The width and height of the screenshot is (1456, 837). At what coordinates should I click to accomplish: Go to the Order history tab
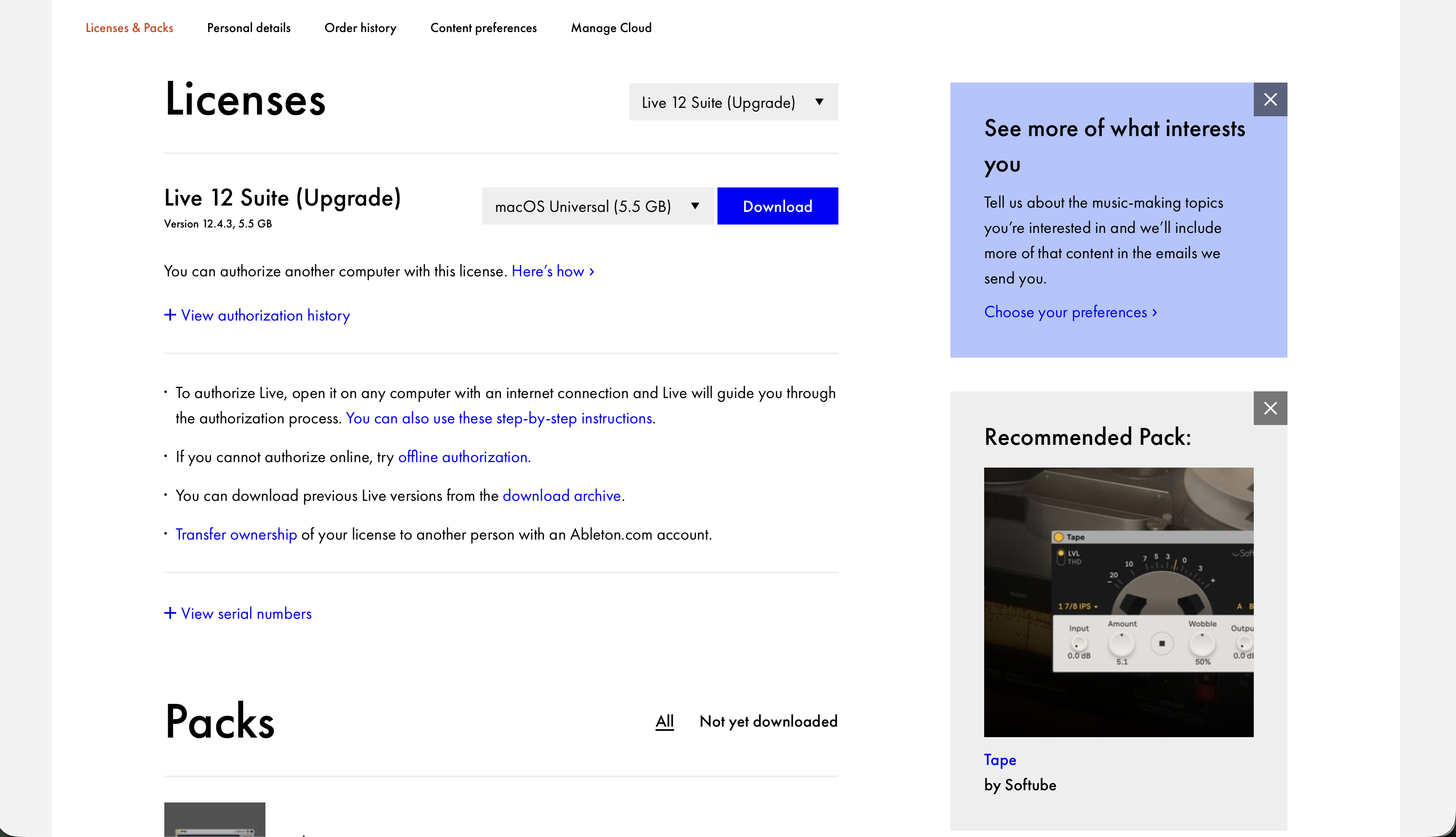360,28
